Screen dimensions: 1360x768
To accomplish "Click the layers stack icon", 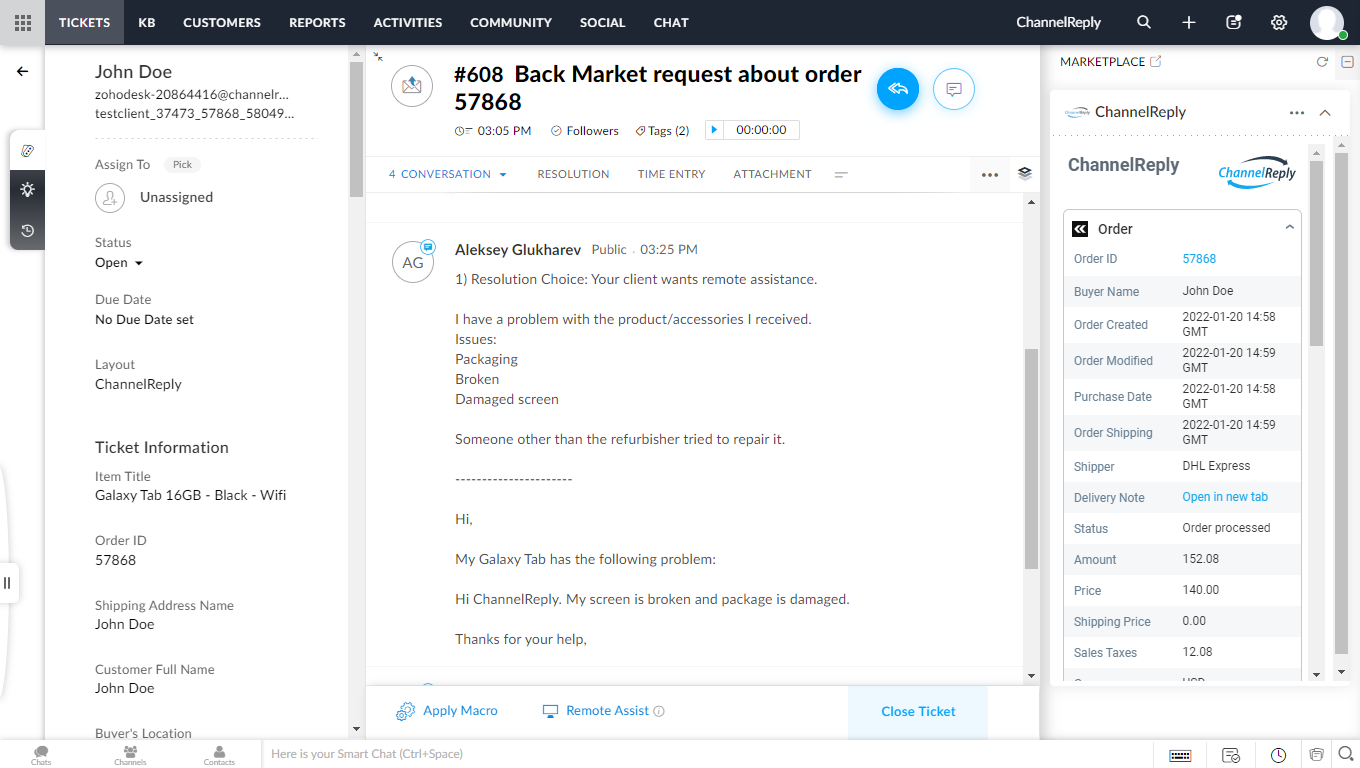I will (1025, 173).
